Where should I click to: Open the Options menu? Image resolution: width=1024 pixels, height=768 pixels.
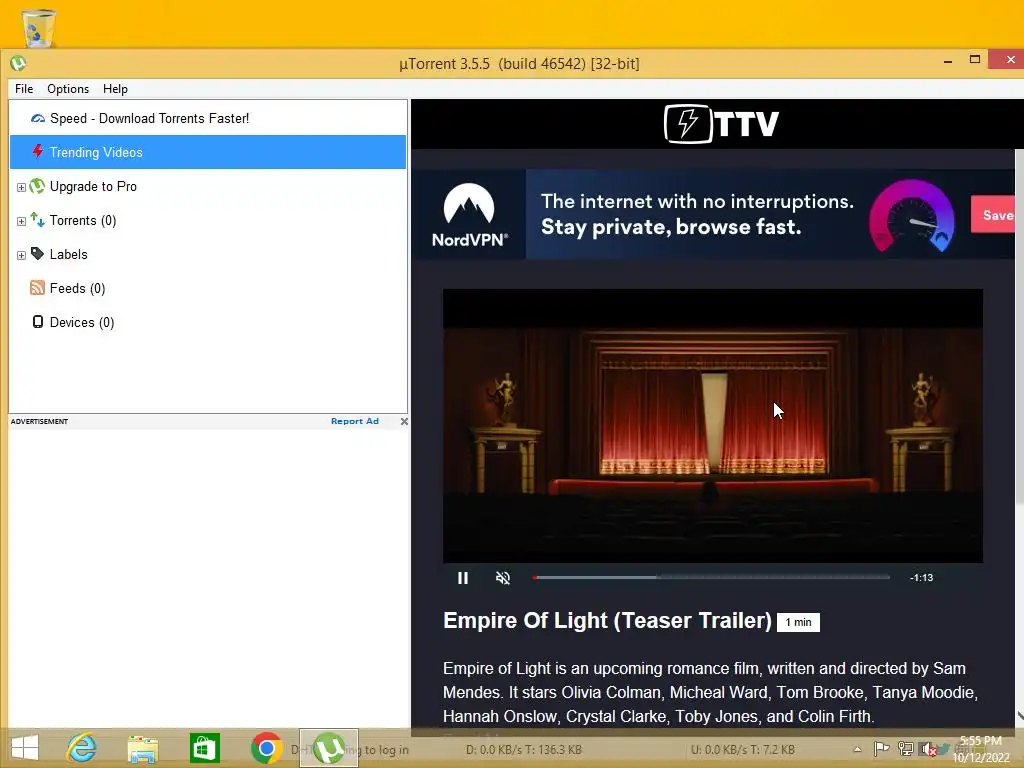pos(68,89)
